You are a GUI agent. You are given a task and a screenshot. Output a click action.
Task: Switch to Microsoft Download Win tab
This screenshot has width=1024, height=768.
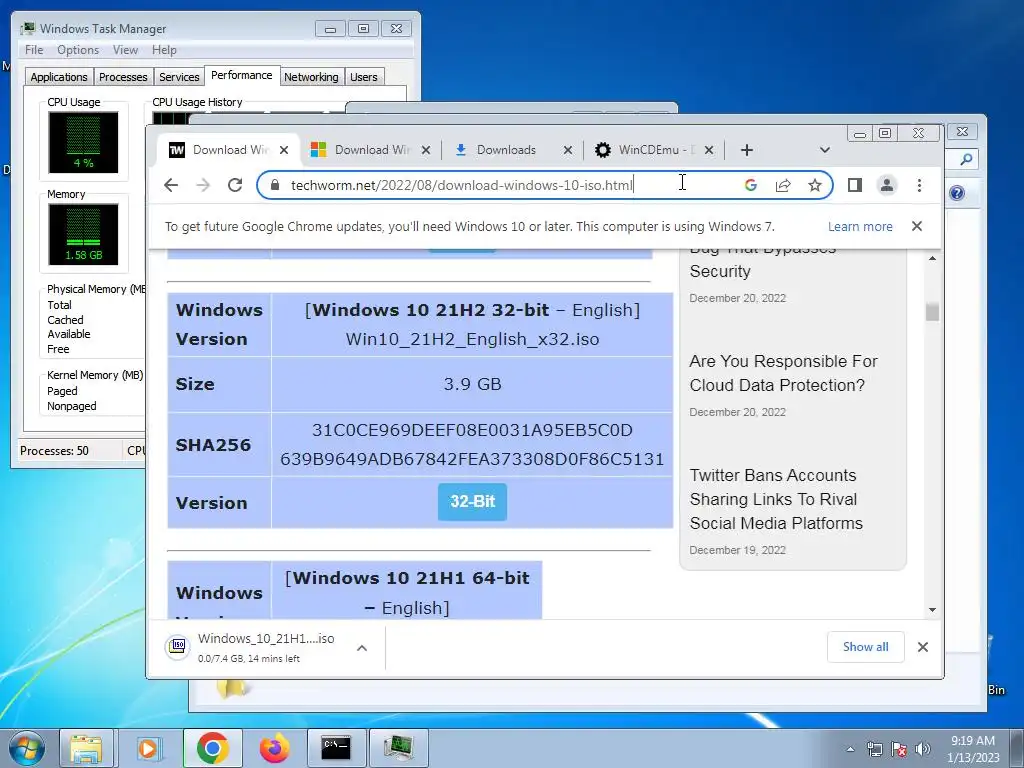369,150
